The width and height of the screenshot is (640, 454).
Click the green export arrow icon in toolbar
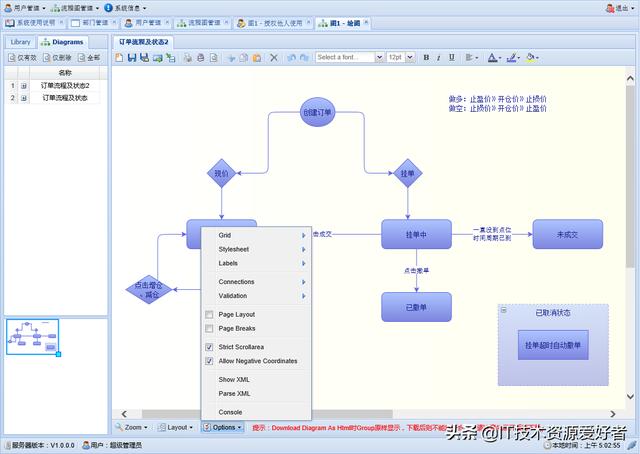[x=157, y=58]
